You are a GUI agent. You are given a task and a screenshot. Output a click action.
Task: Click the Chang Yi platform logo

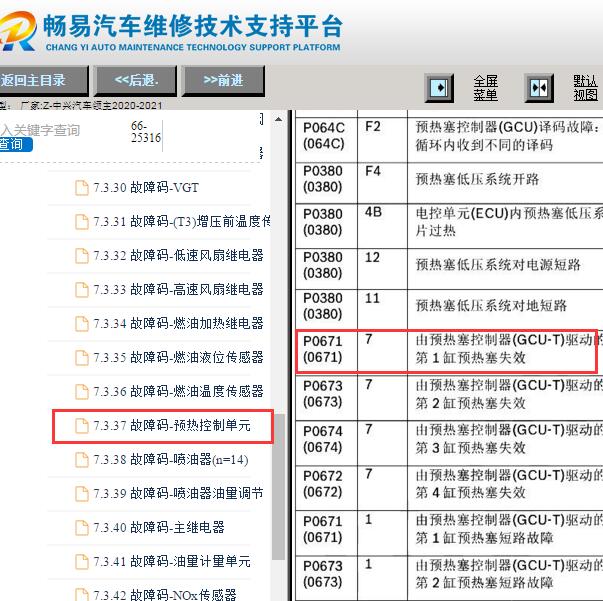[18, 32]
